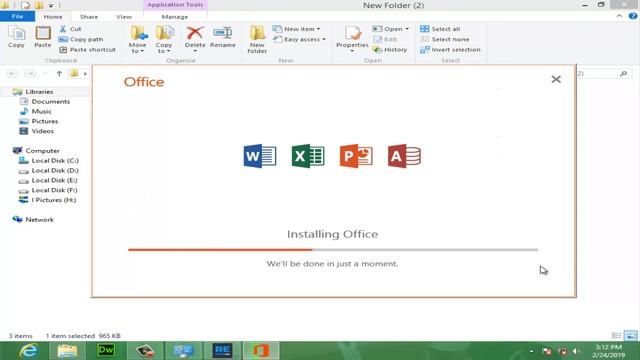Select Libraries in navigation pane
Viewport: 640px width, 360px height.
point(39,91)
